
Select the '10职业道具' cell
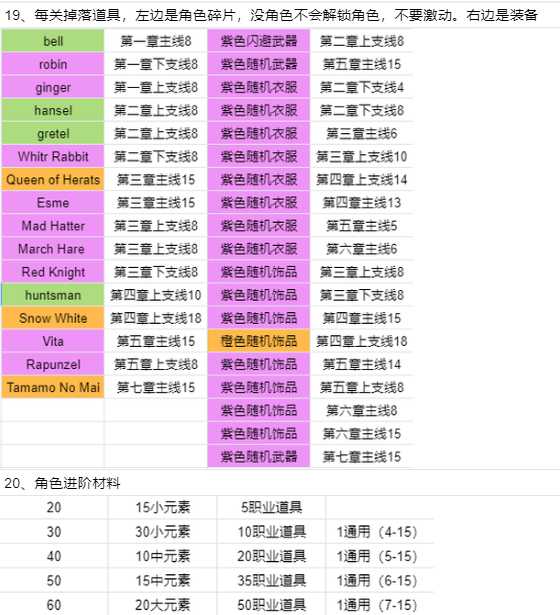(271, 531)
